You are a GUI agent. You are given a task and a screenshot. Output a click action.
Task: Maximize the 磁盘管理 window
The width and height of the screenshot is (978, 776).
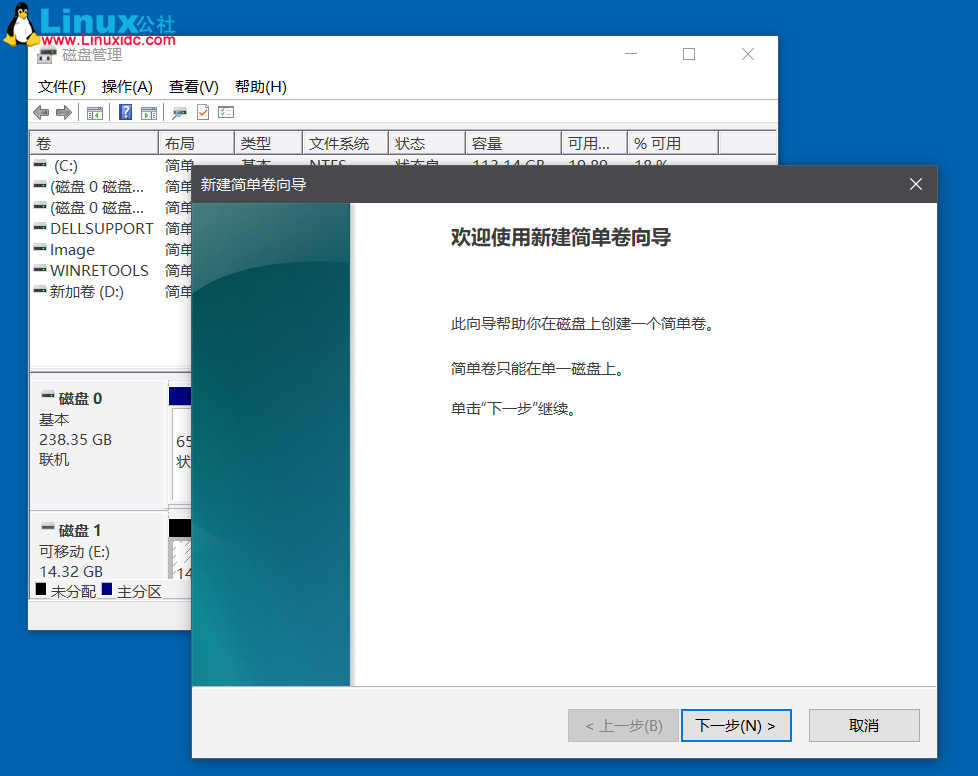[x=689, y=54]
